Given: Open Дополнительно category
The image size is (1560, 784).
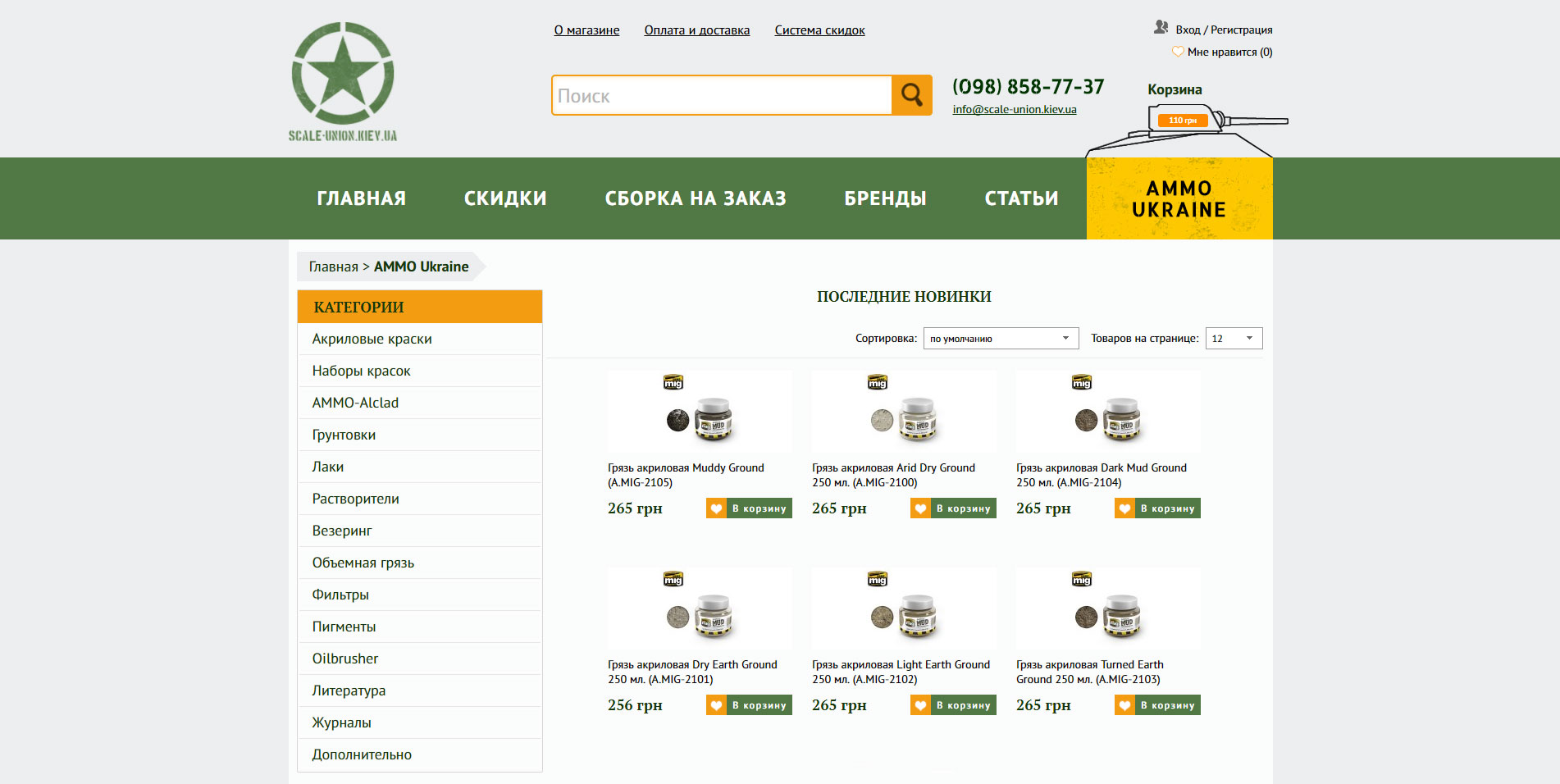Looking at the screenshot, I should click(x=420, y=754).
